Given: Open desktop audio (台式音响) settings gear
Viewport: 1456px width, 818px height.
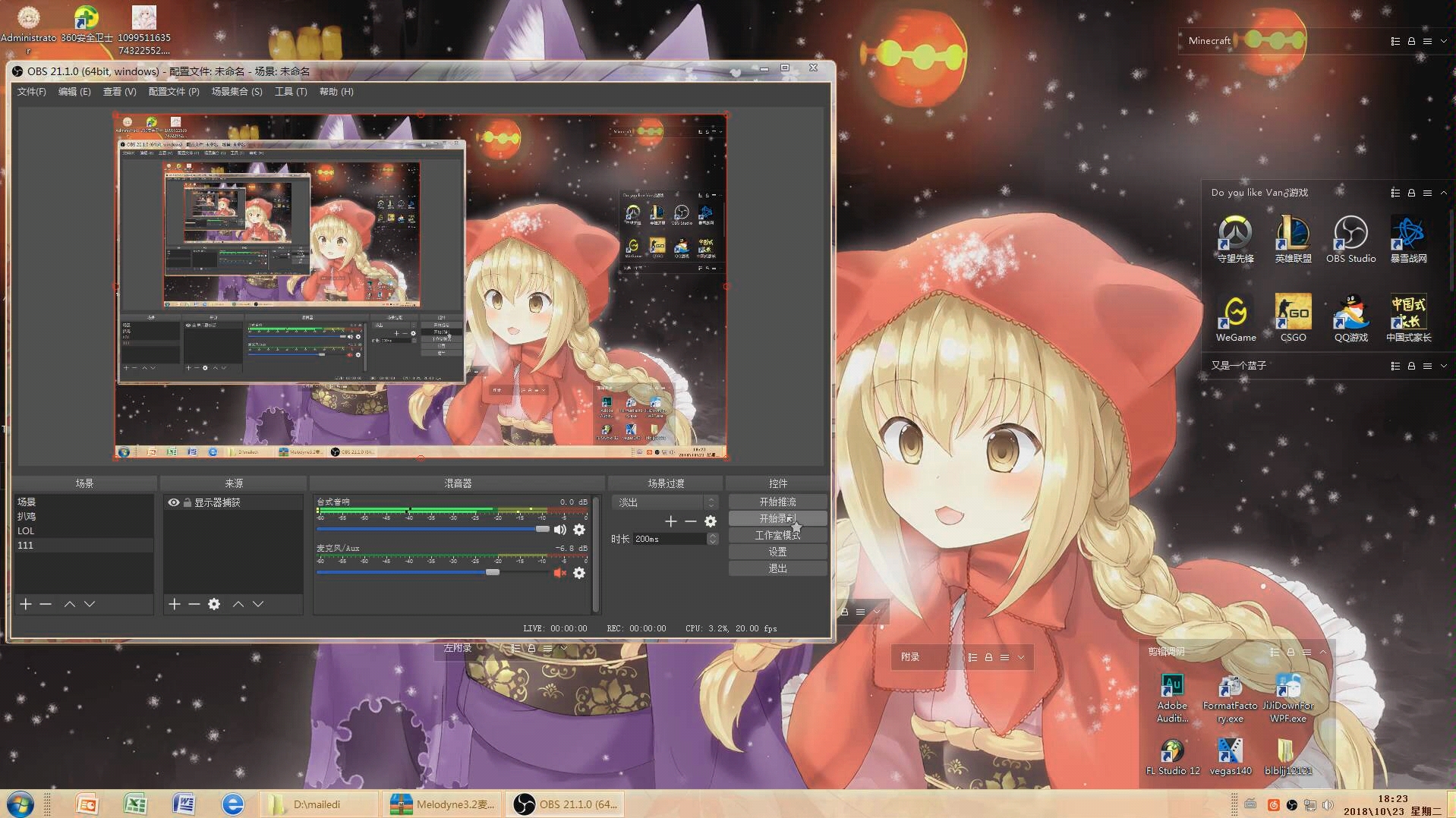Looking at the screenshot, I should click(x=579, y=530).
